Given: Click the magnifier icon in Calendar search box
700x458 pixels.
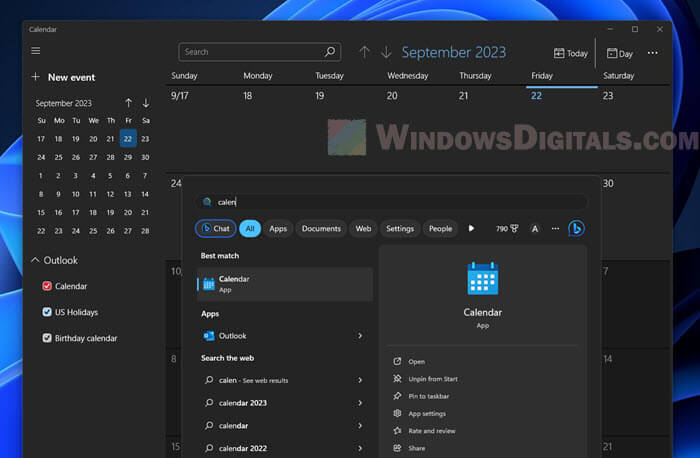Looking at the screenshot, I should pos(330,52).
